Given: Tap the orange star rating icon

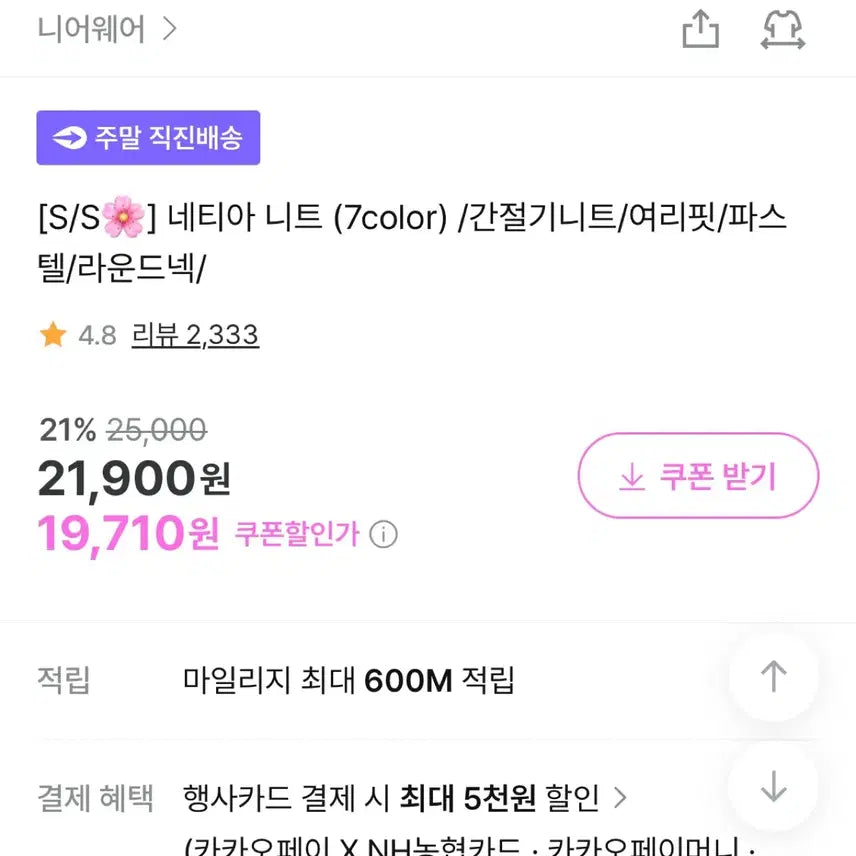Looking at the screenshot, I should pyautogui.click(x=53, y=335).
